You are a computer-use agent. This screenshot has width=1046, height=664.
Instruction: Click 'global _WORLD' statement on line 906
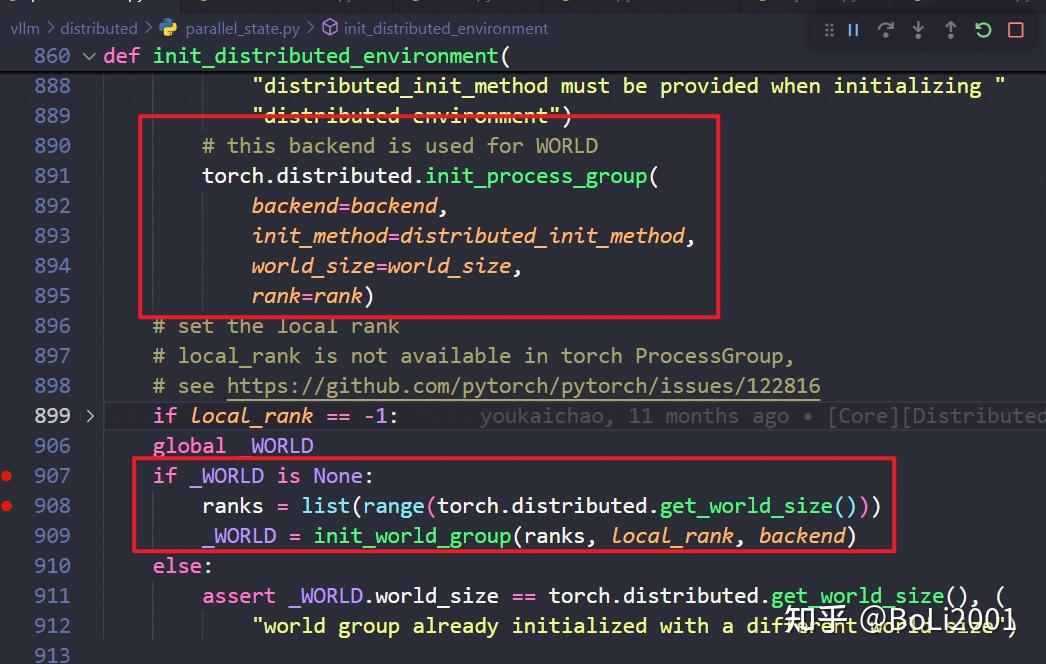233,446
